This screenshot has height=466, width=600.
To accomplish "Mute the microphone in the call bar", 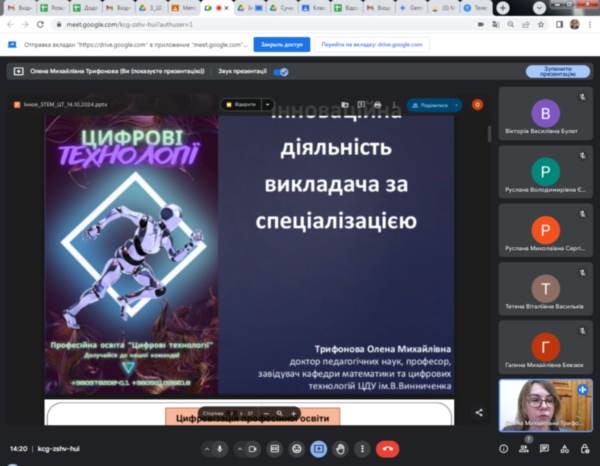I will tap(221, 449).
